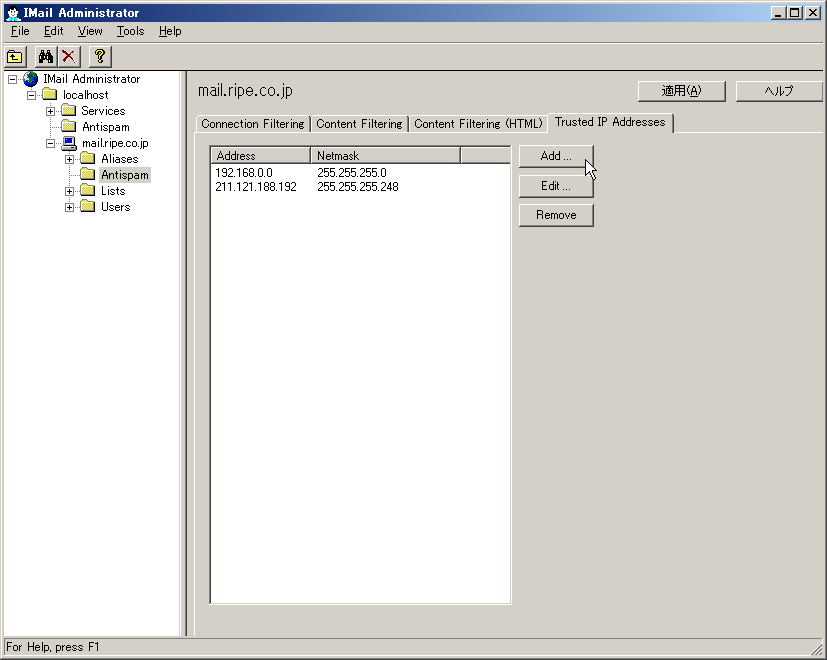Select the Services tree label
827x660 pixels.
click(x=103, y=111)
